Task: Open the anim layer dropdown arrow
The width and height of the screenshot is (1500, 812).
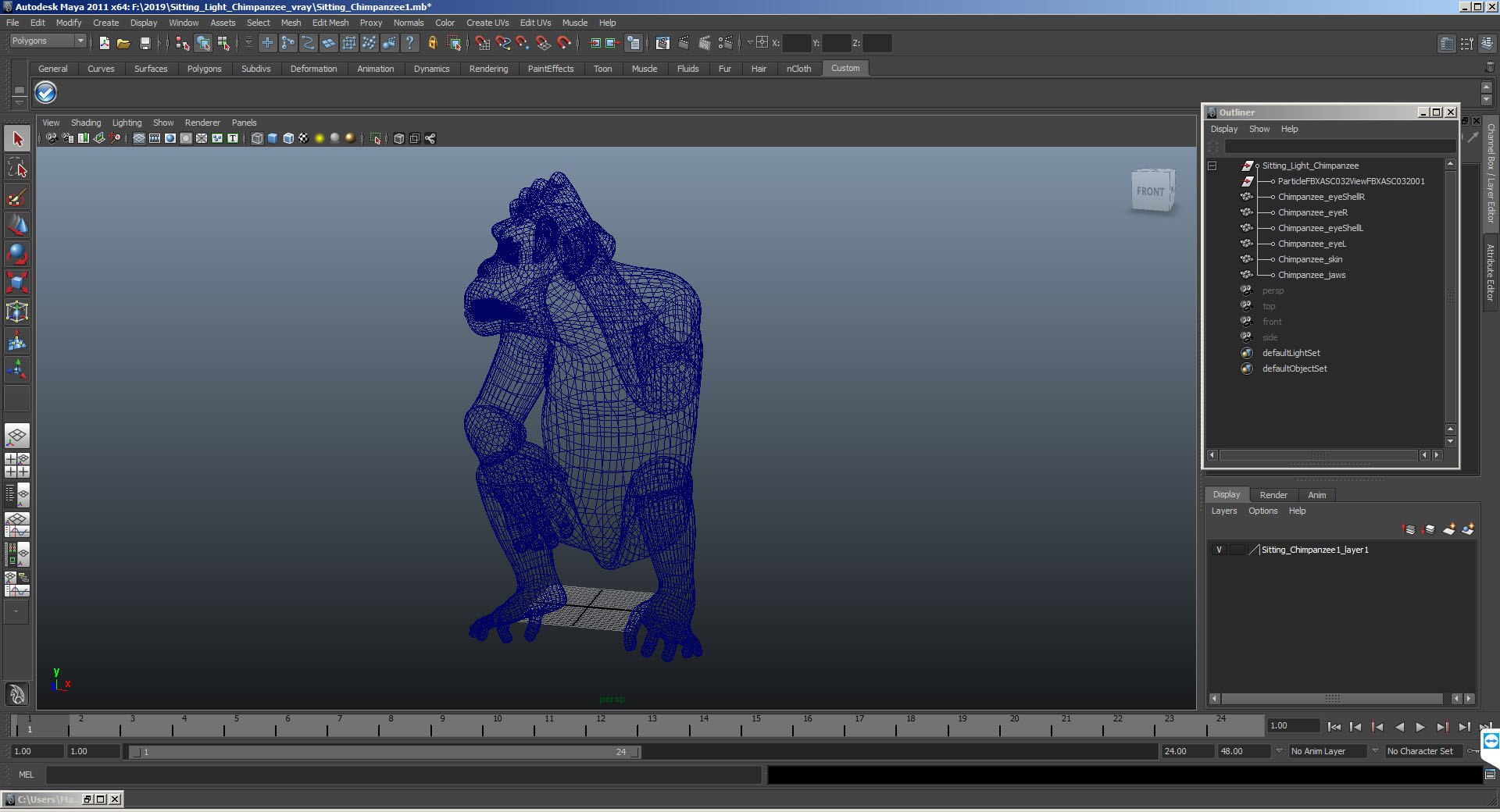Action: coord(1279,751)
